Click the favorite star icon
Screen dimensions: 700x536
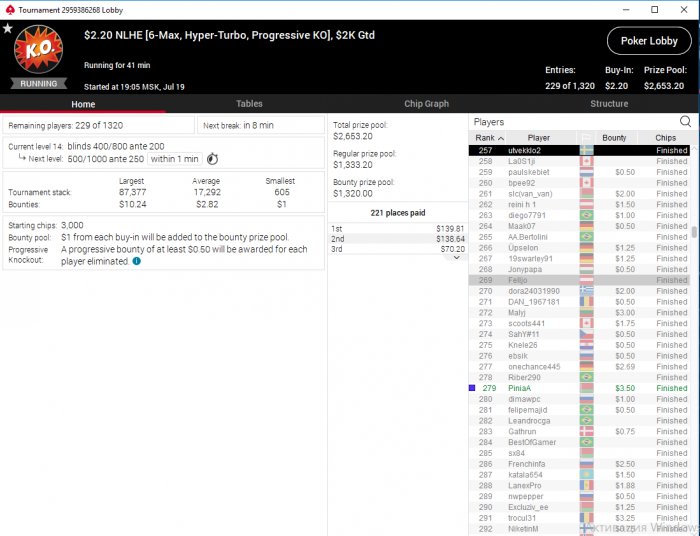tap(8, 29)
